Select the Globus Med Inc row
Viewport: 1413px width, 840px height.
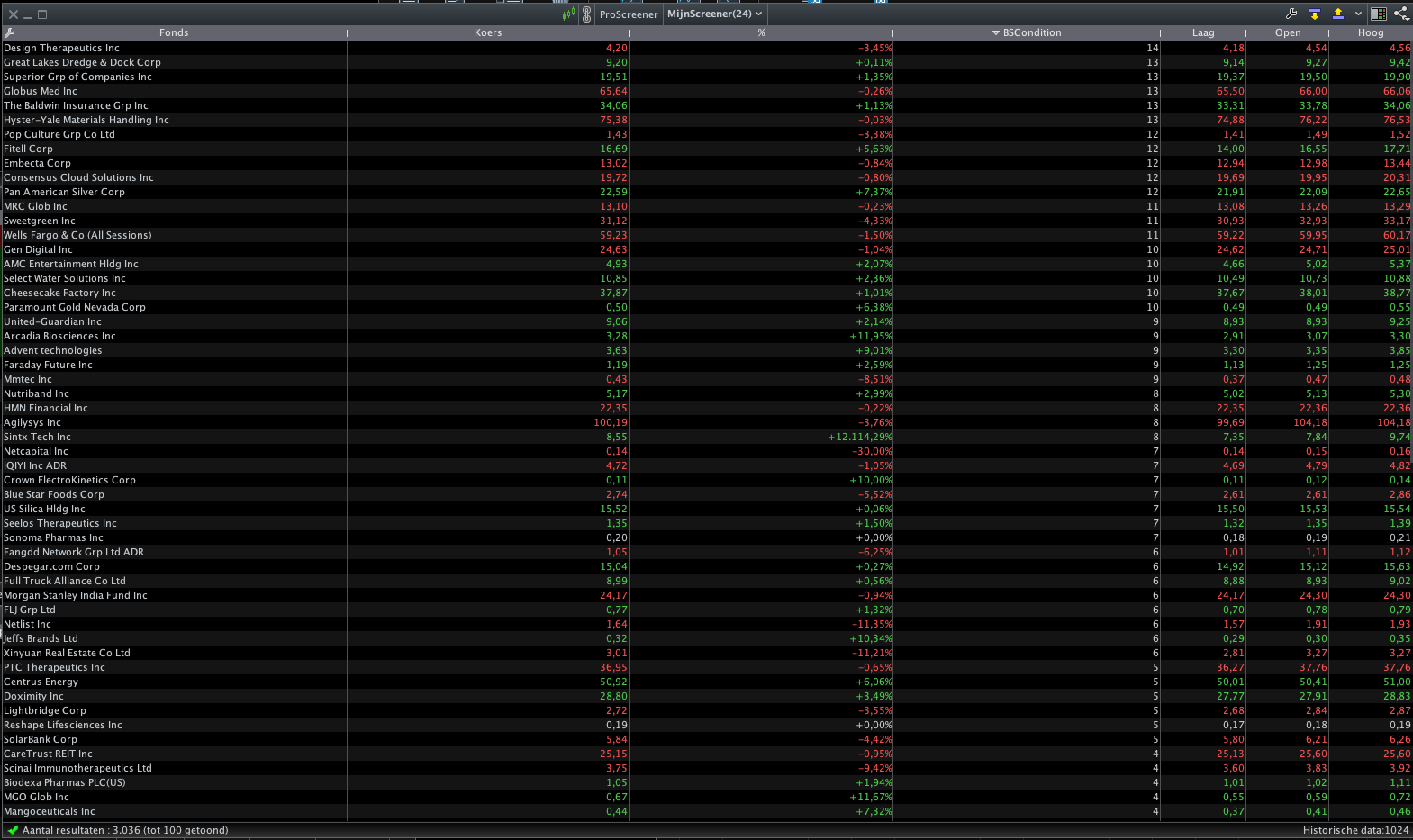706,91
